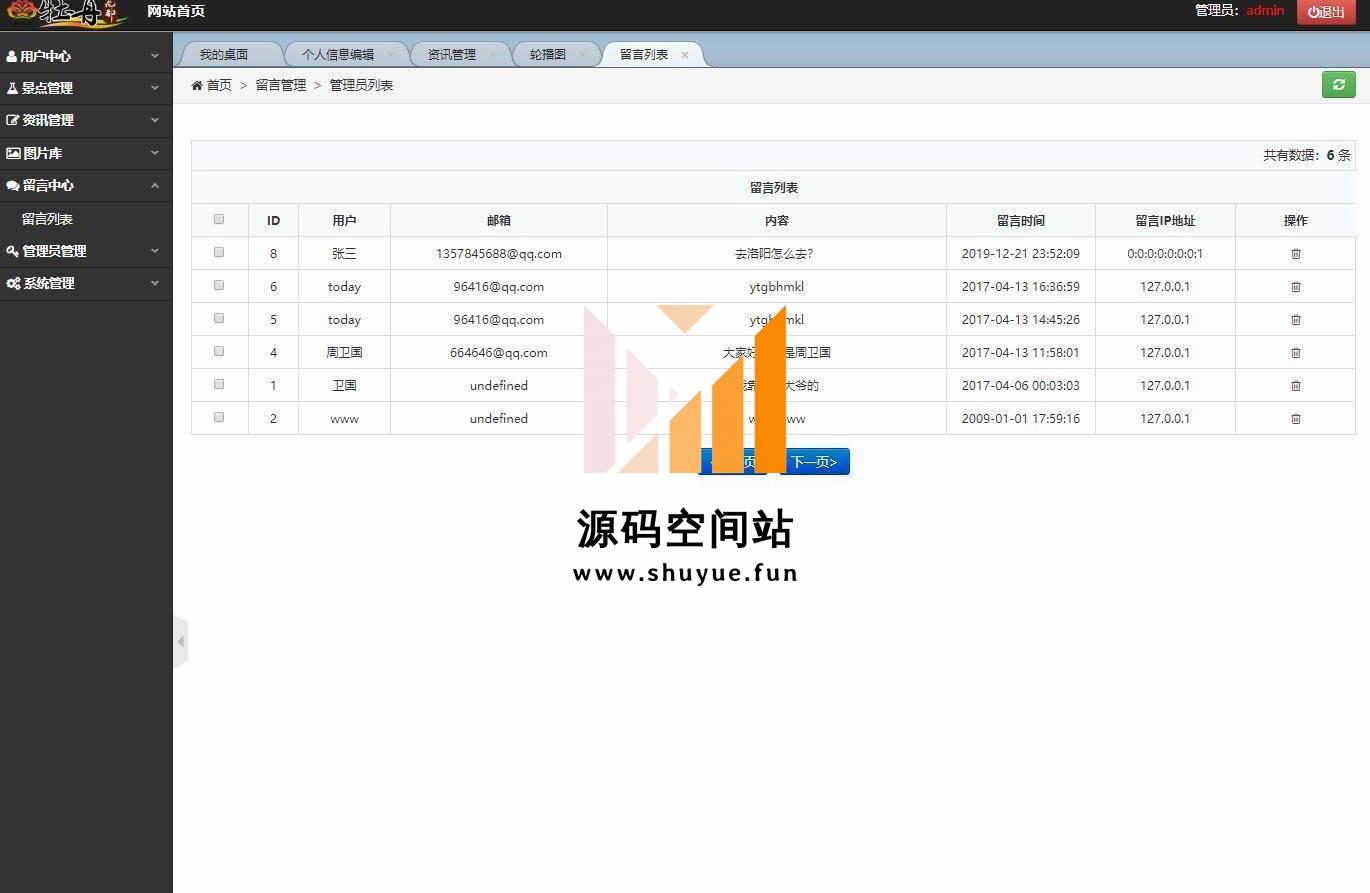
Task: Check the box for ID 8 row
Action: (219, 253)
